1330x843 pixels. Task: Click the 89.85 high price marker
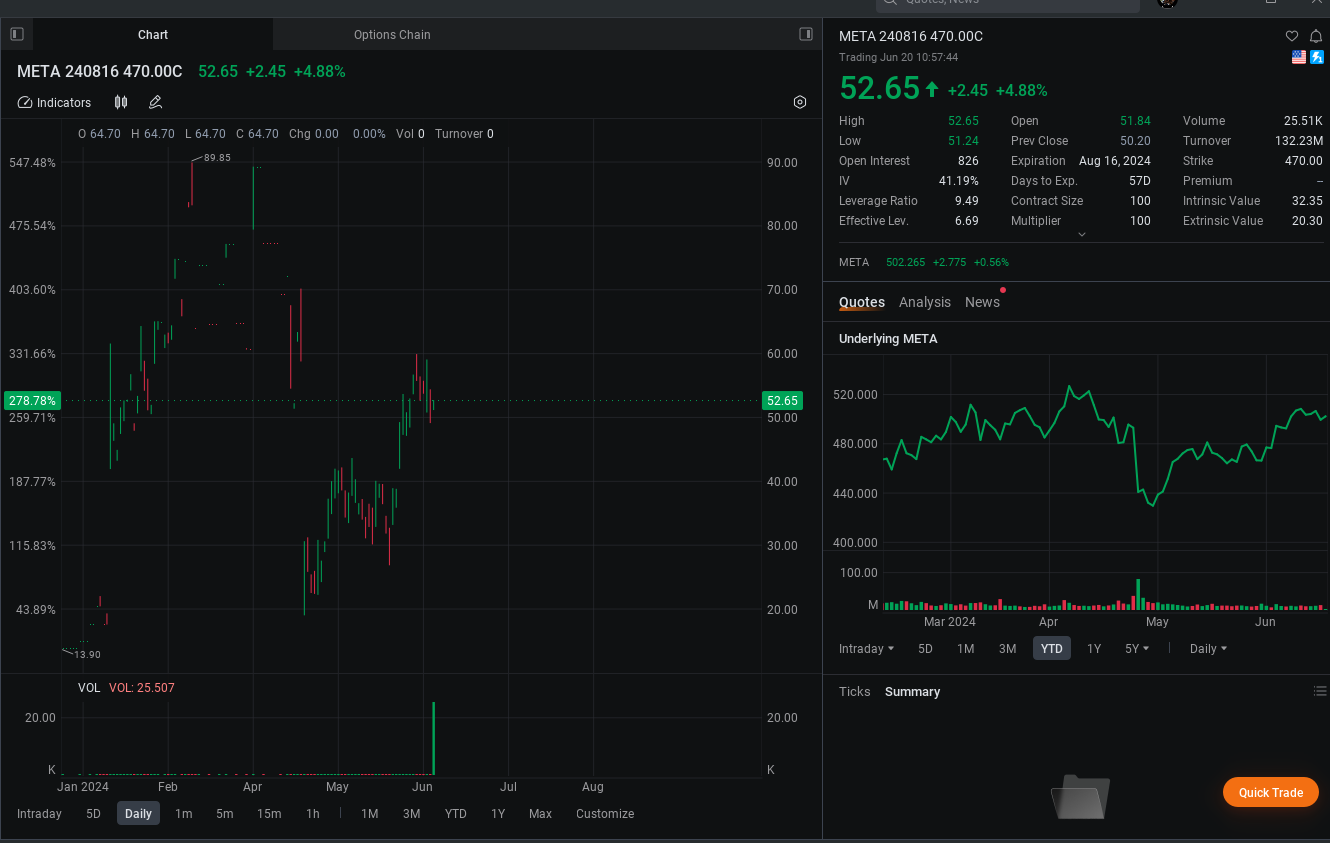pyautogui.click(x=217, y=157)
